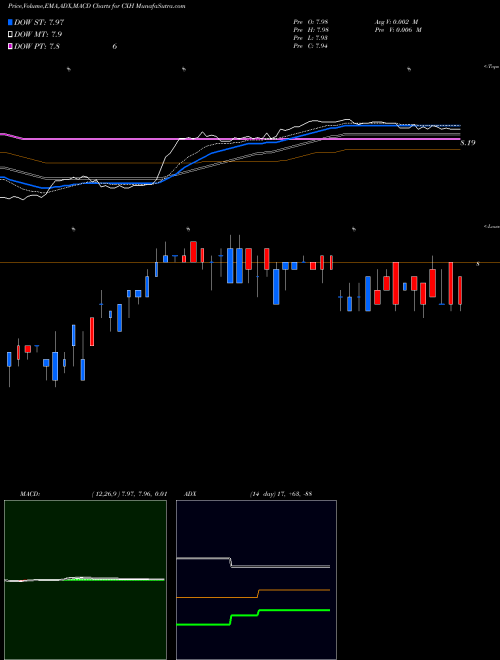500x660 pixels.
Task: Click the green line in the ADX chart
Action: click(294, 610)
